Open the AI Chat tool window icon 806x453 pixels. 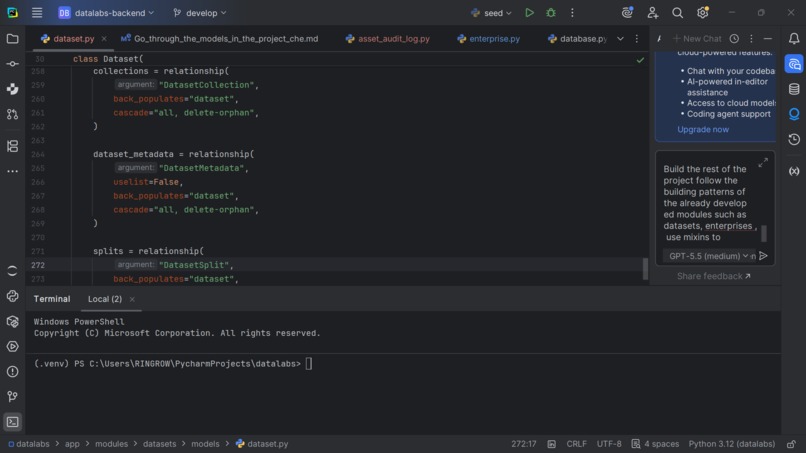pyautogui.click(x=794, y=64)
